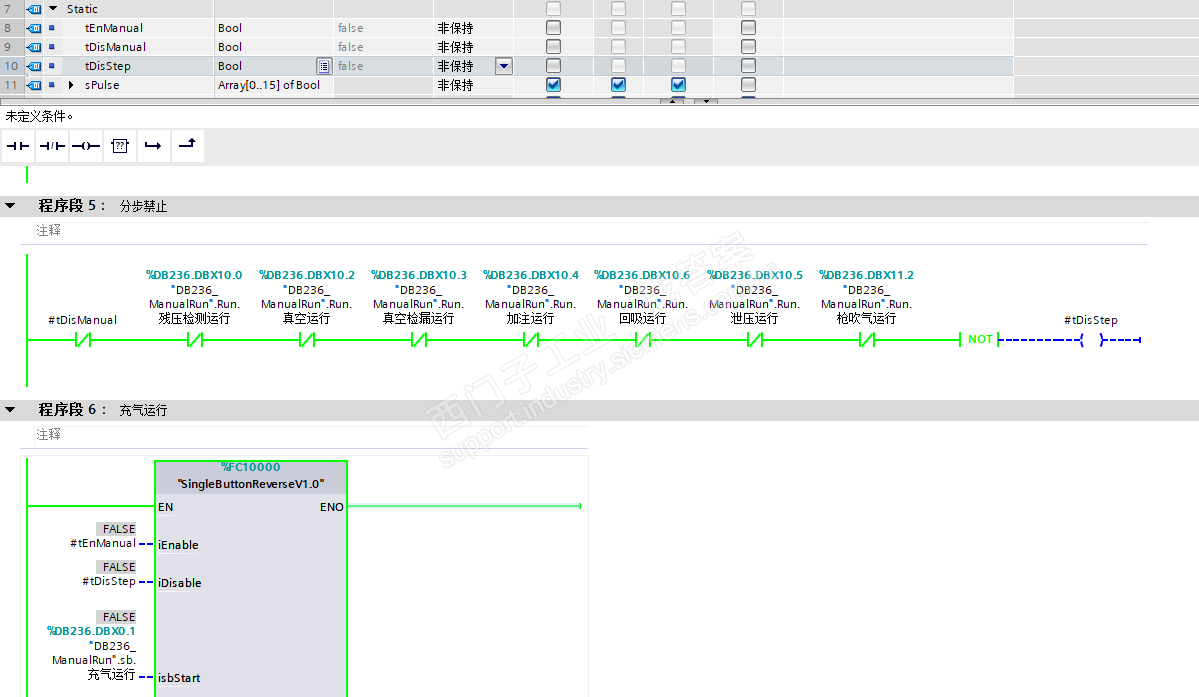
Task: Toggle the first checkbox in the tEnManual row
Action: [554, 28]
